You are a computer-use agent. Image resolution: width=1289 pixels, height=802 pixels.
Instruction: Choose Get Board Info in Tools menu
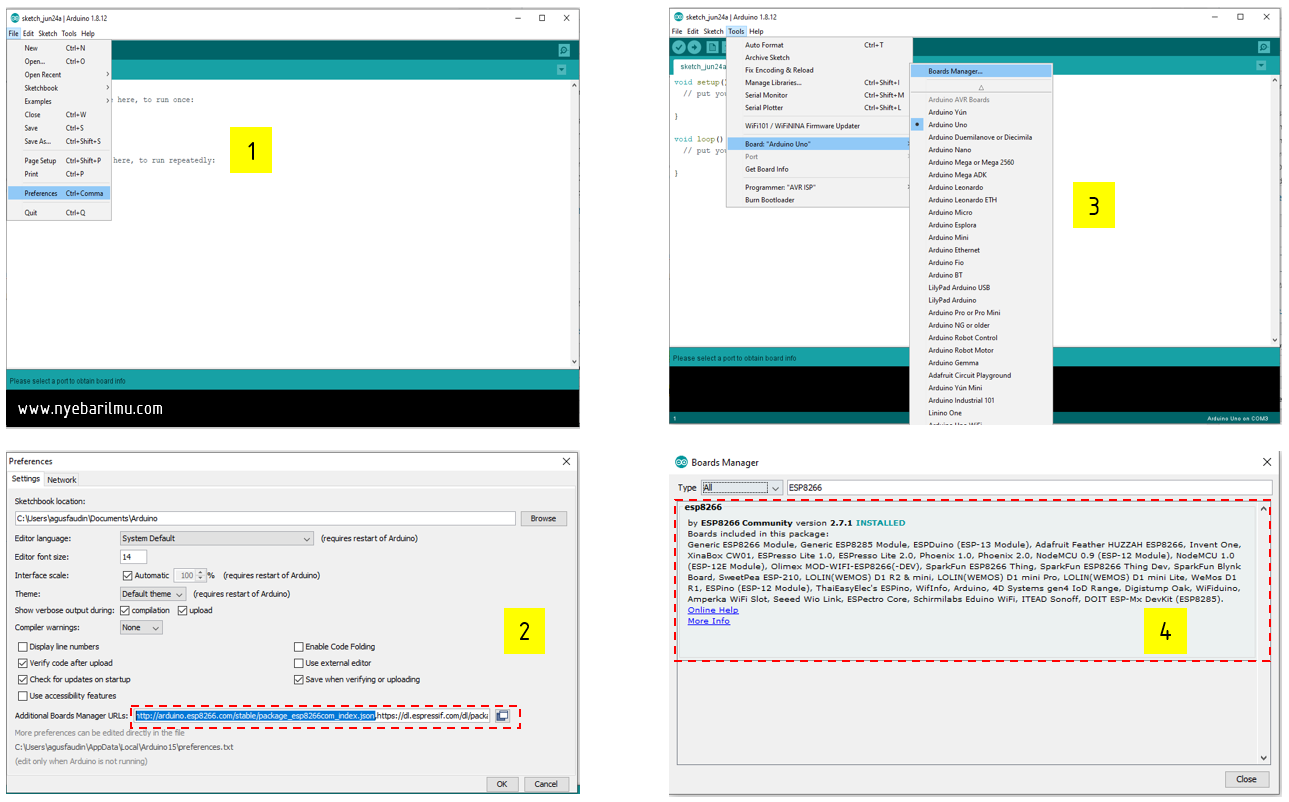point(819,169)
